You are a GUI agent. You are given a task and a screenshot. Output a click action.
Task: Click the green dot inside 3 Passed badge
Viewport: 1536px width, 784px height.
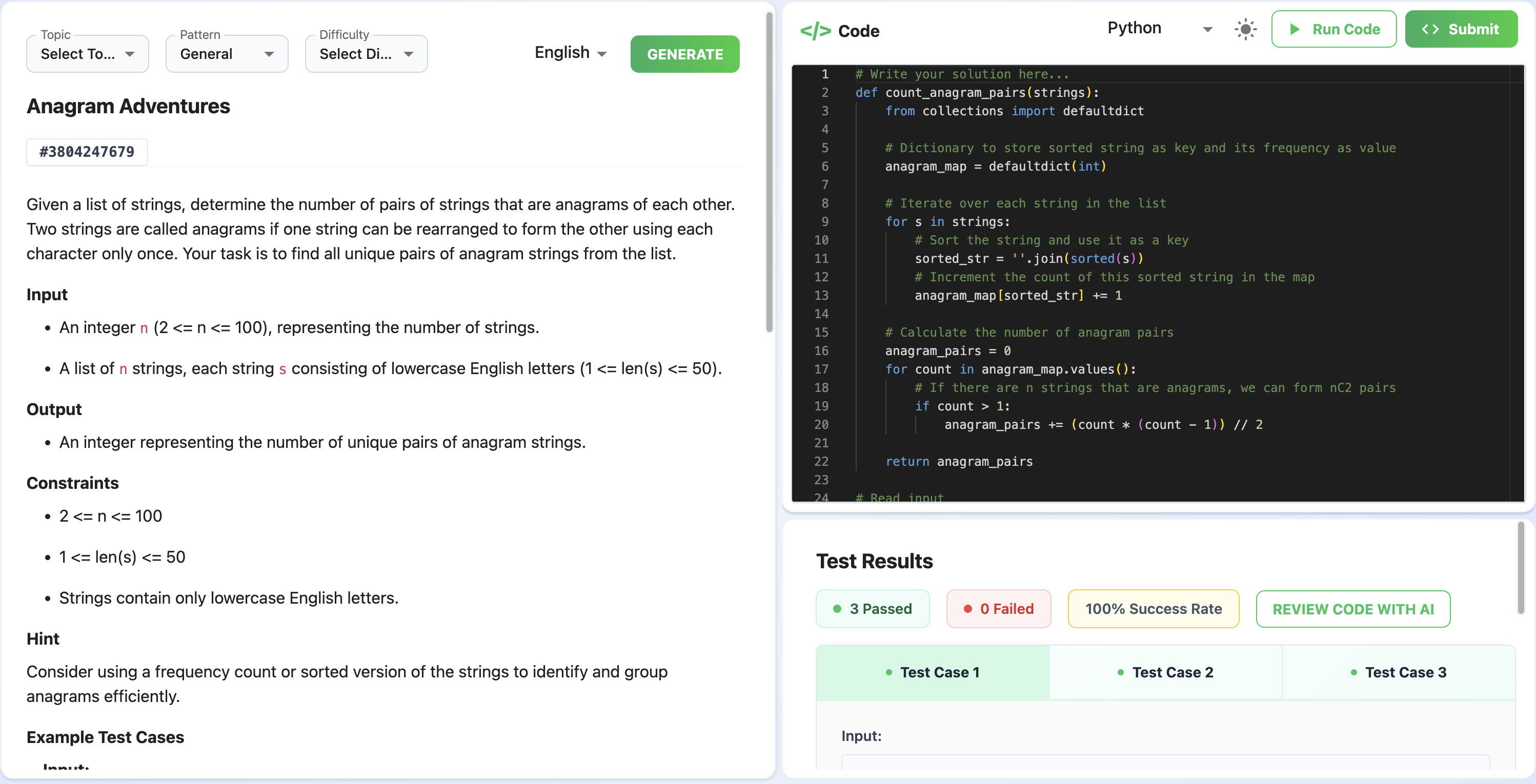pos(837,608)
